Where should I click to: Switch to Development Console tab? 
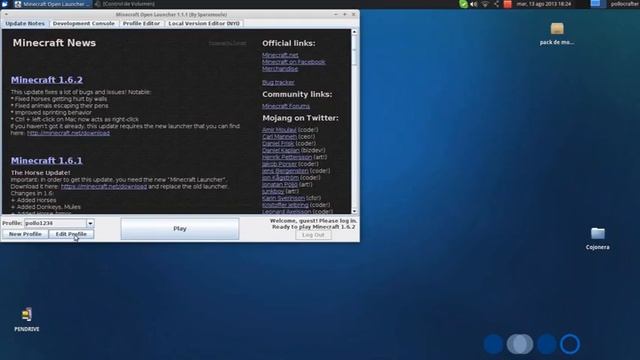84,24
